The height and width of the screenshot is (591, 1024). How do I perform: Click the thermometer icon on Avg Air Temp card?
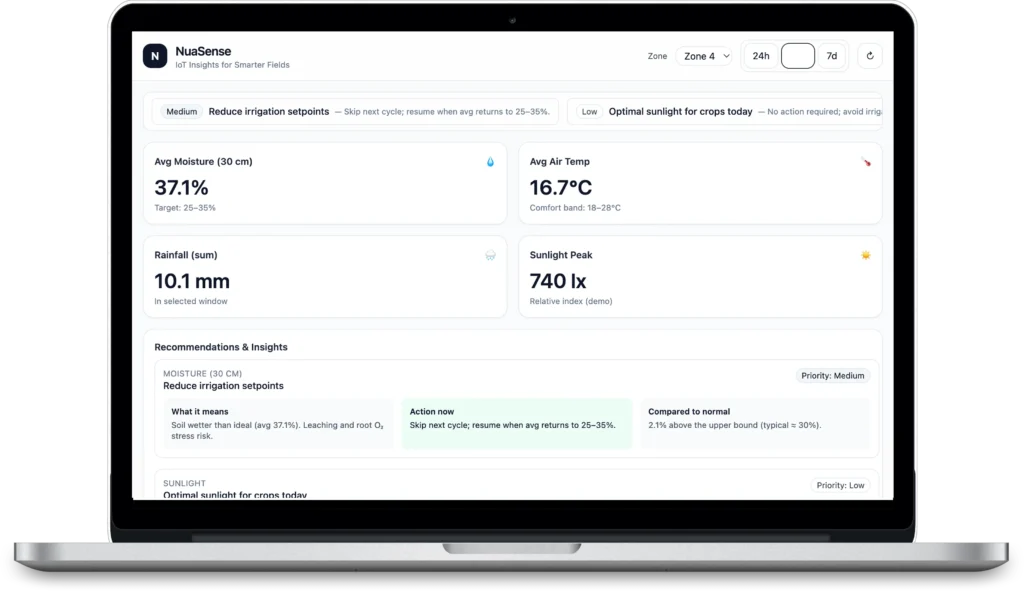[x=864, y=160]
